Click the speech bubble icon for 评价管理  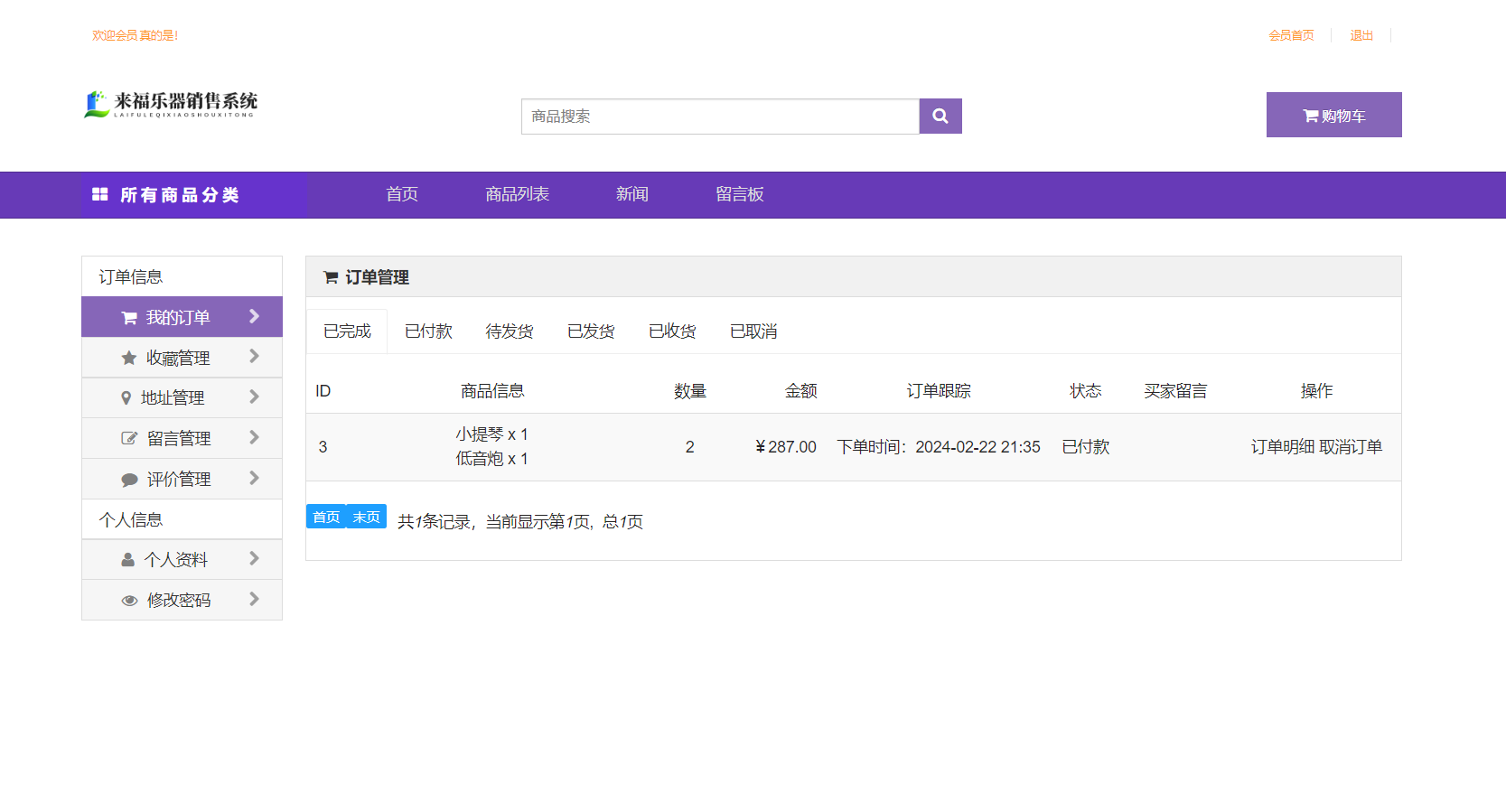(129, 479)
